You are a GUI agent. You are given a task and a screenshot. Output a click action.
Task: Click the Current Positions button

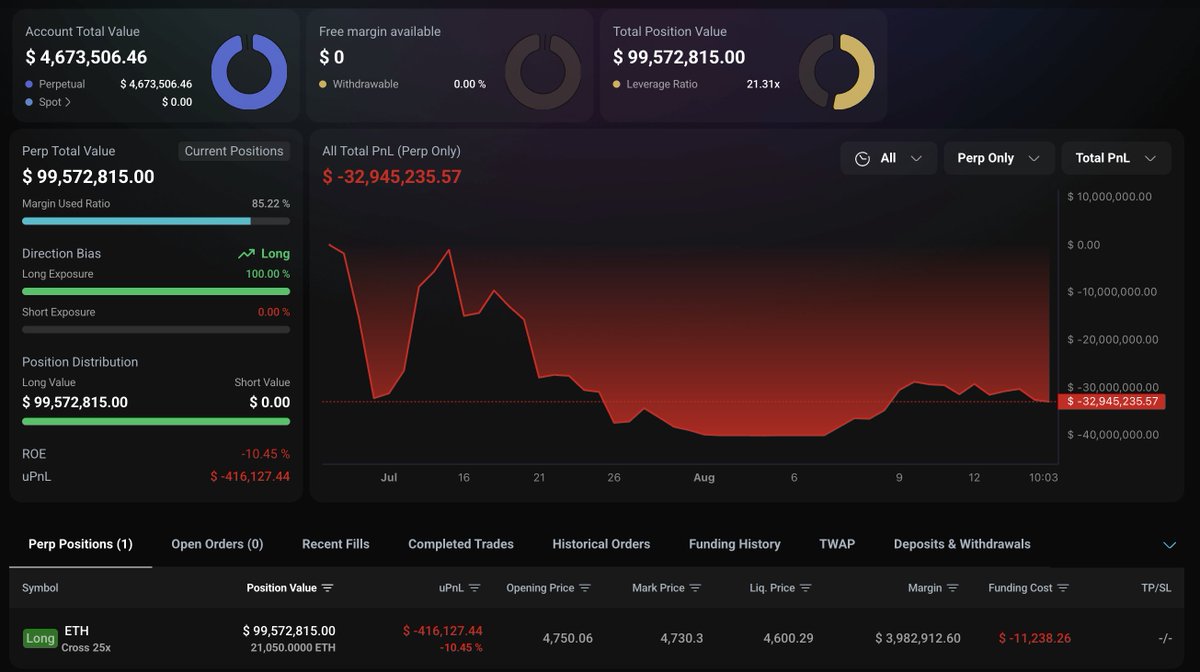(x=234, y=151)
